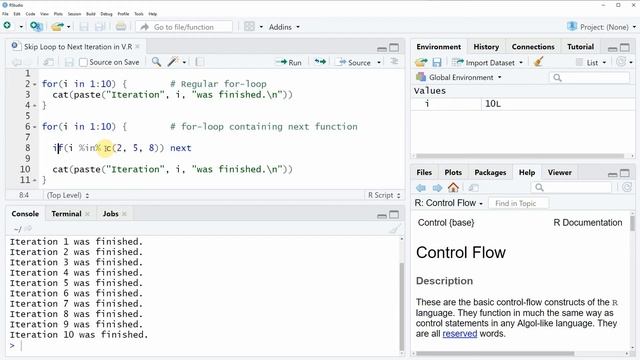Open the Addins dropdown
Viewport: 640px width, 360px height.
pyautogui.click(x=284, y=27)
